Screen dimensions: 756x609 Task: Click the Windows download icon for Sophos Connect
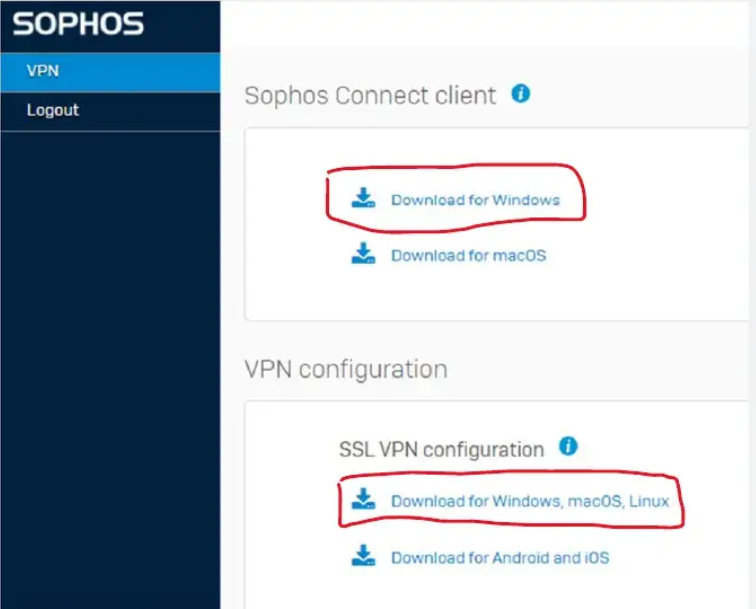pos(363,198)
